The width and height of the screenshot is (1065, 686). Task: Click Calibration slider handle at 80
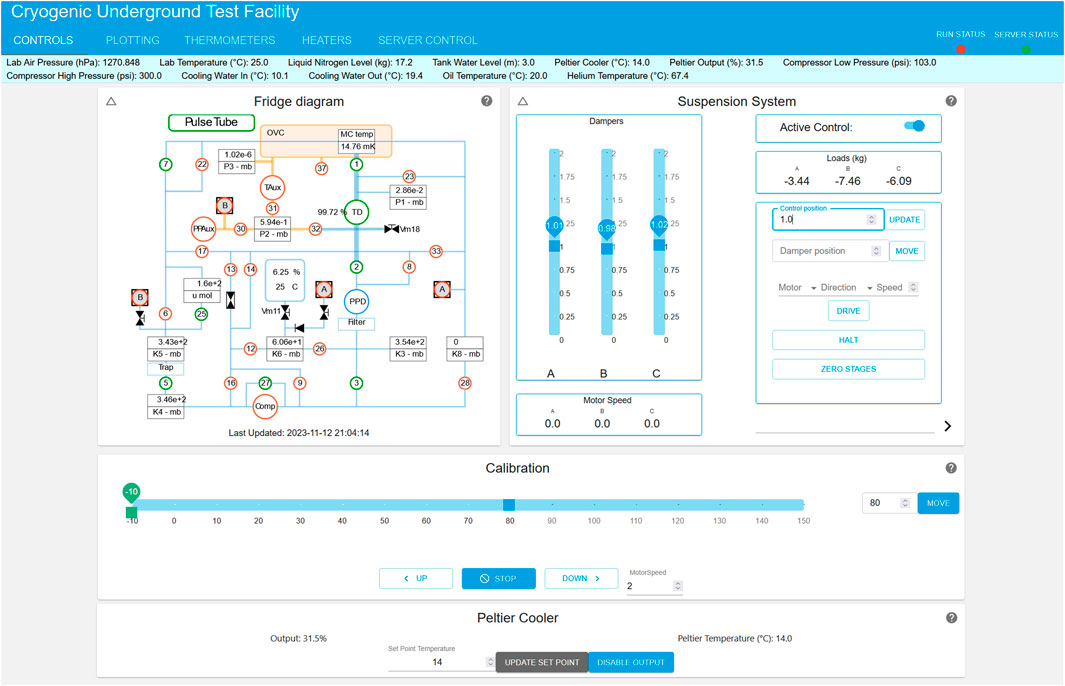[509, 504]
